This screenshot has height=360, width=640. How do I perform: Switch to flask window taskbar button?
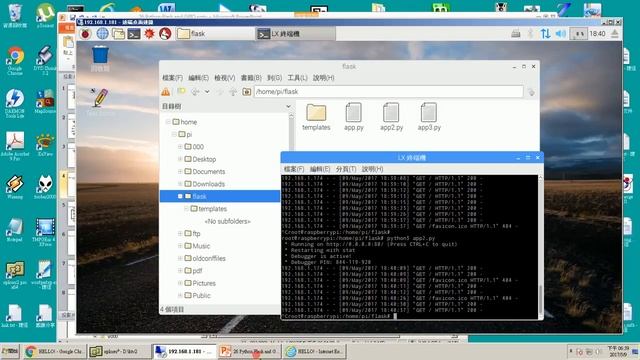click(215, 34)
